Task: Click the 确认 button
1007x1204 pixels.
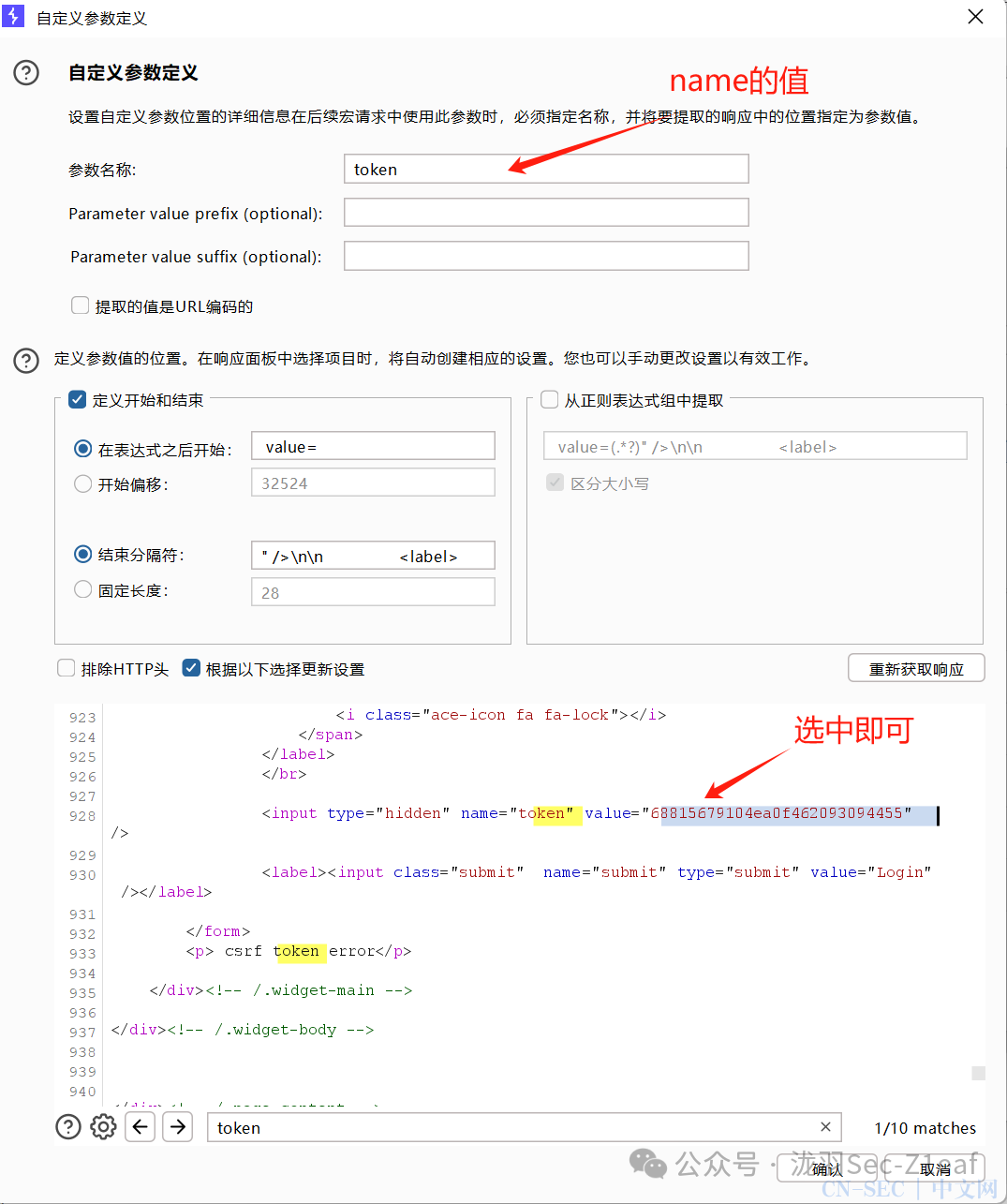Action: 827,1168
